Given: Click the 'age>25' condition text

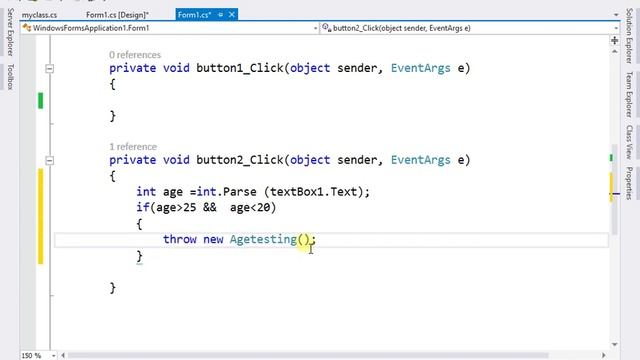Looking at the screenshot, I should 176,207.
